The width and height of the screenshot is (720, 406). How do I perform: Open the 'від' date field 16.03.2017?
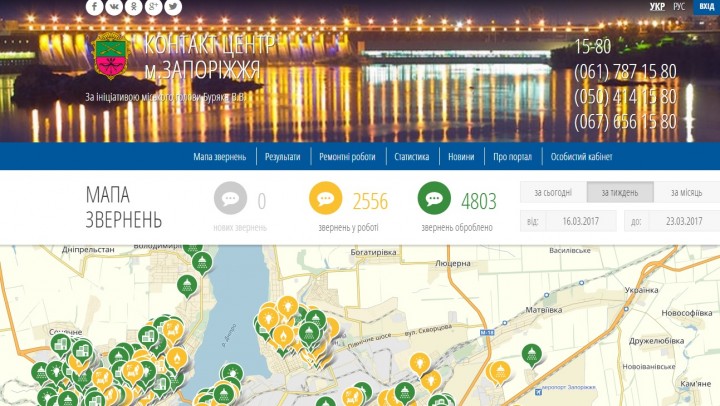581,221
